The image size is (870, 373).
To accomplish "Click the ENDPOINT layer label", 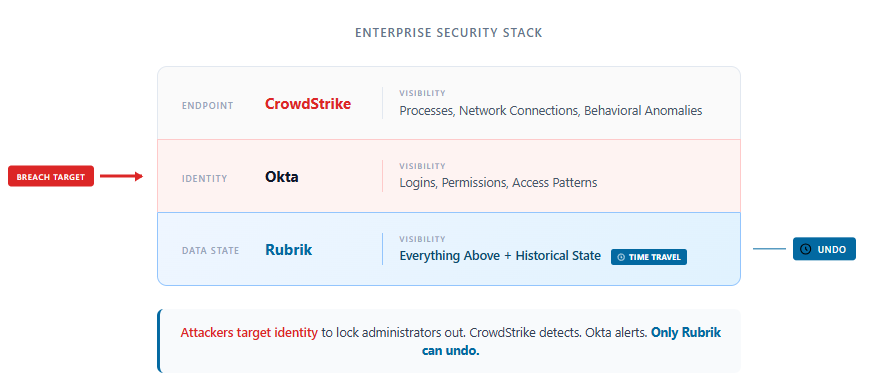I will [x=208, y=106].
